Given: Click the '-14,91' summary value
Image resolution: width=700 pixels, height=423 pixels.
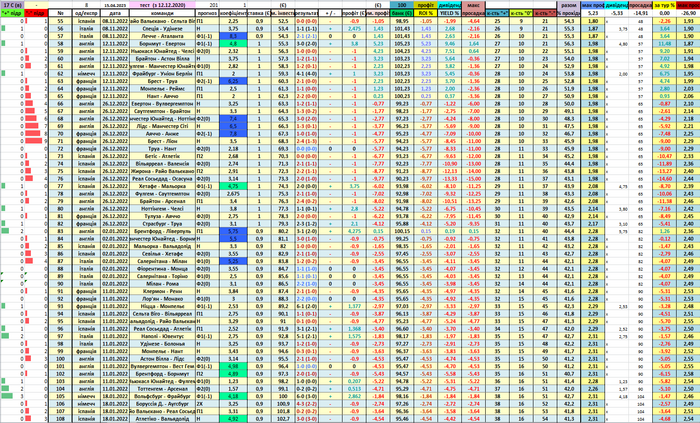Looking at the screenshot, I should coord(641,13).
